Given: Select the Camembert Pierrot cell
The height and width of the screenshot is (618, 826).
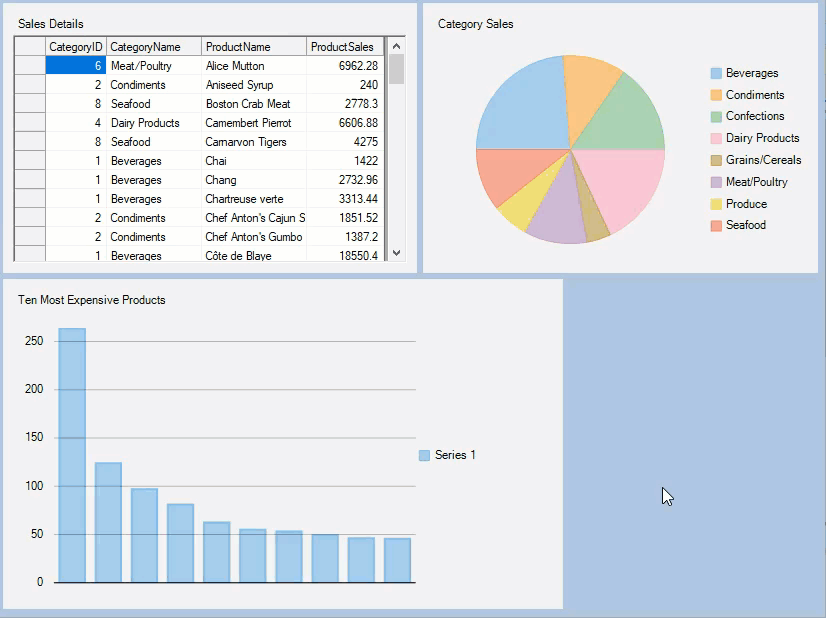Looking at the screenshot, I should click(x=253, y=123).
